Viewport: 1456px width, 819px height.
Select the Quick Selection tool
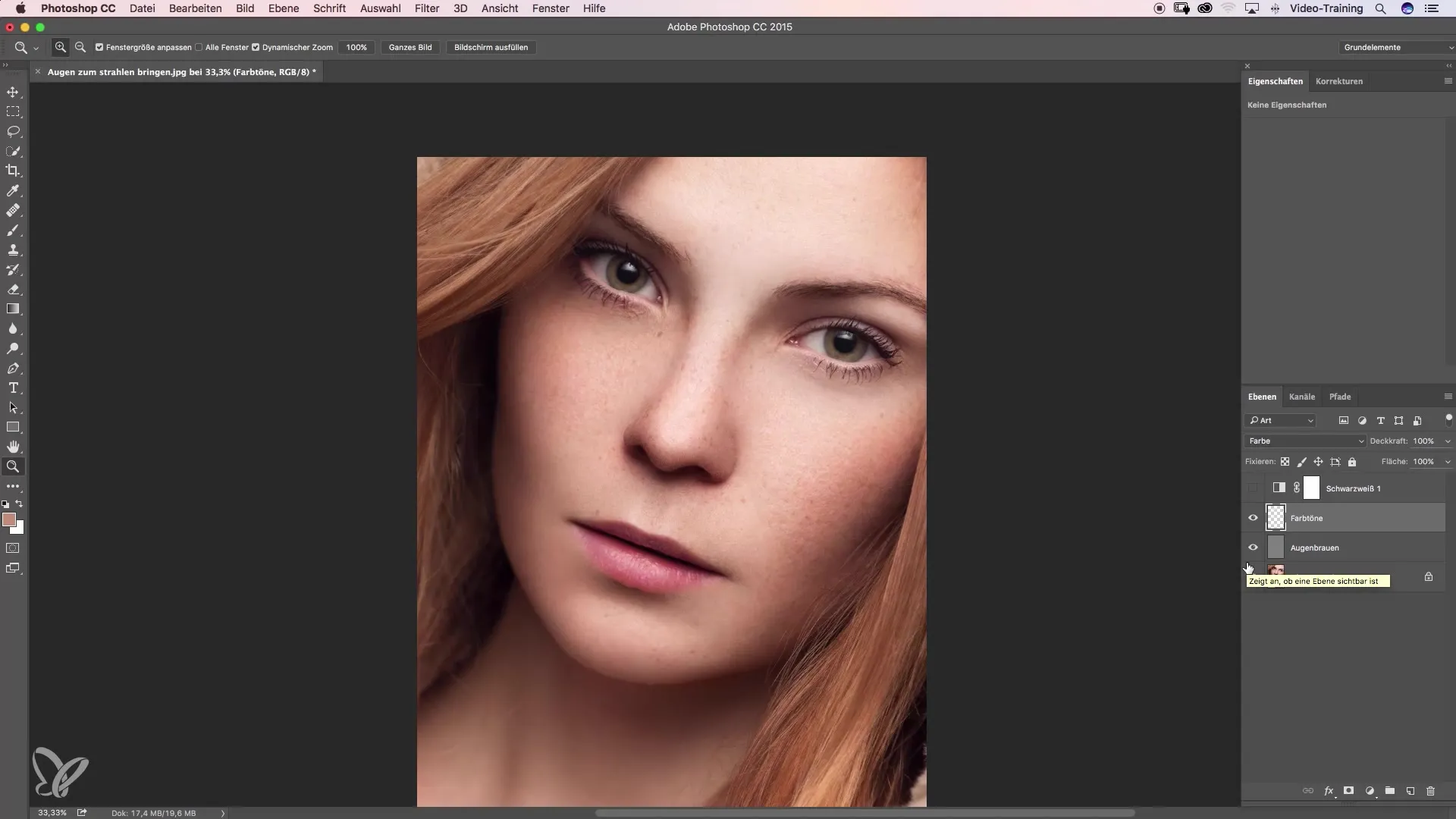13,151
